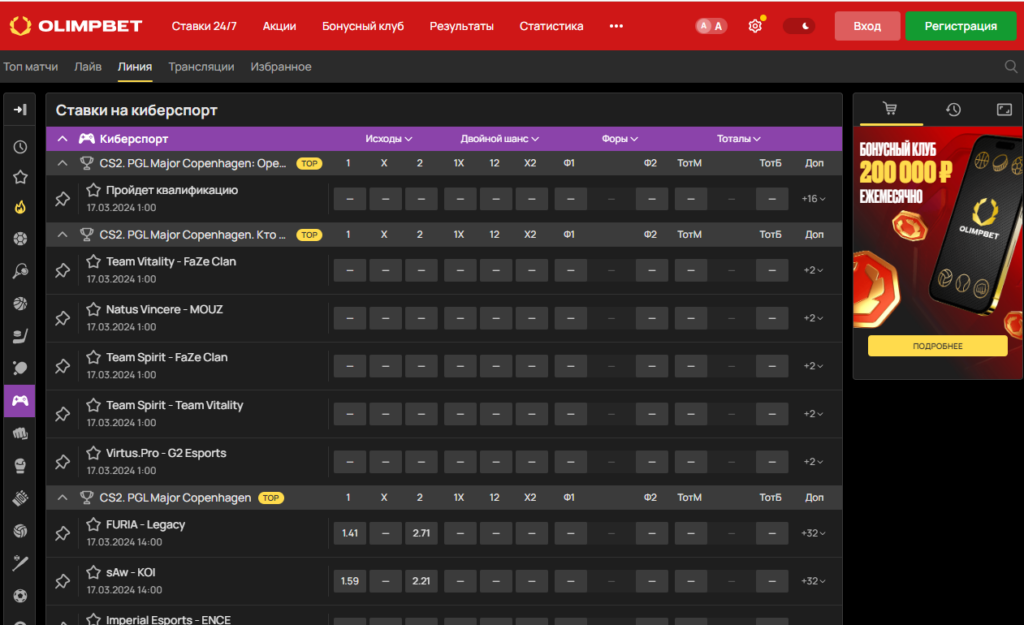Screen dimensions: 1024x625
Task: Favorite the Пройдет квалификацию star
Action: (93, 190)
